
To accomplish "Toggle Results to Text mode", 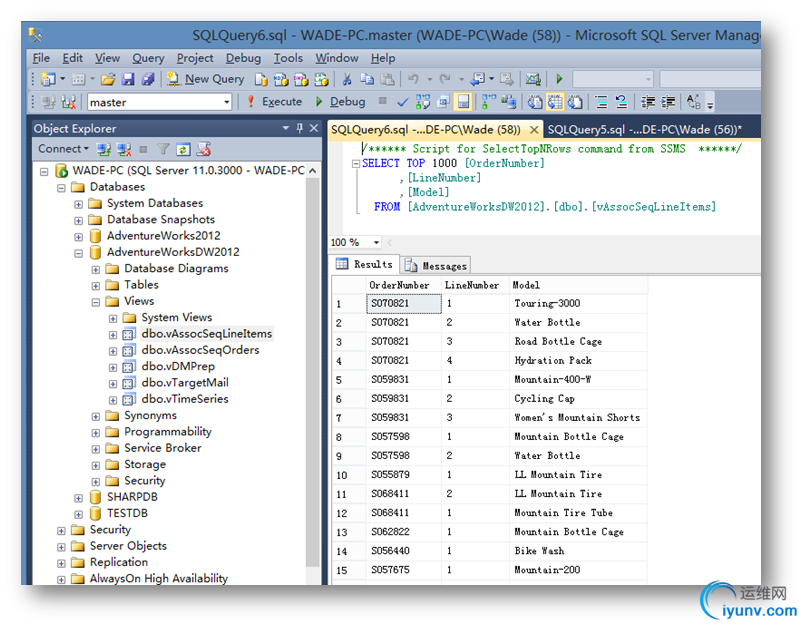I will pos(535,102).
